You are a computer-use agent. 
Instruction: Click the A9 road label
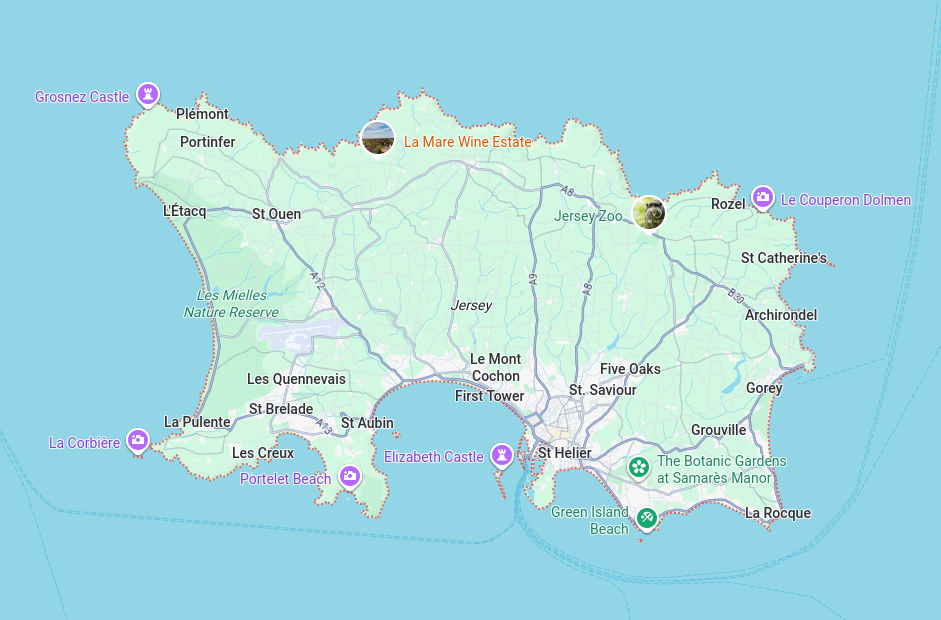532,279
